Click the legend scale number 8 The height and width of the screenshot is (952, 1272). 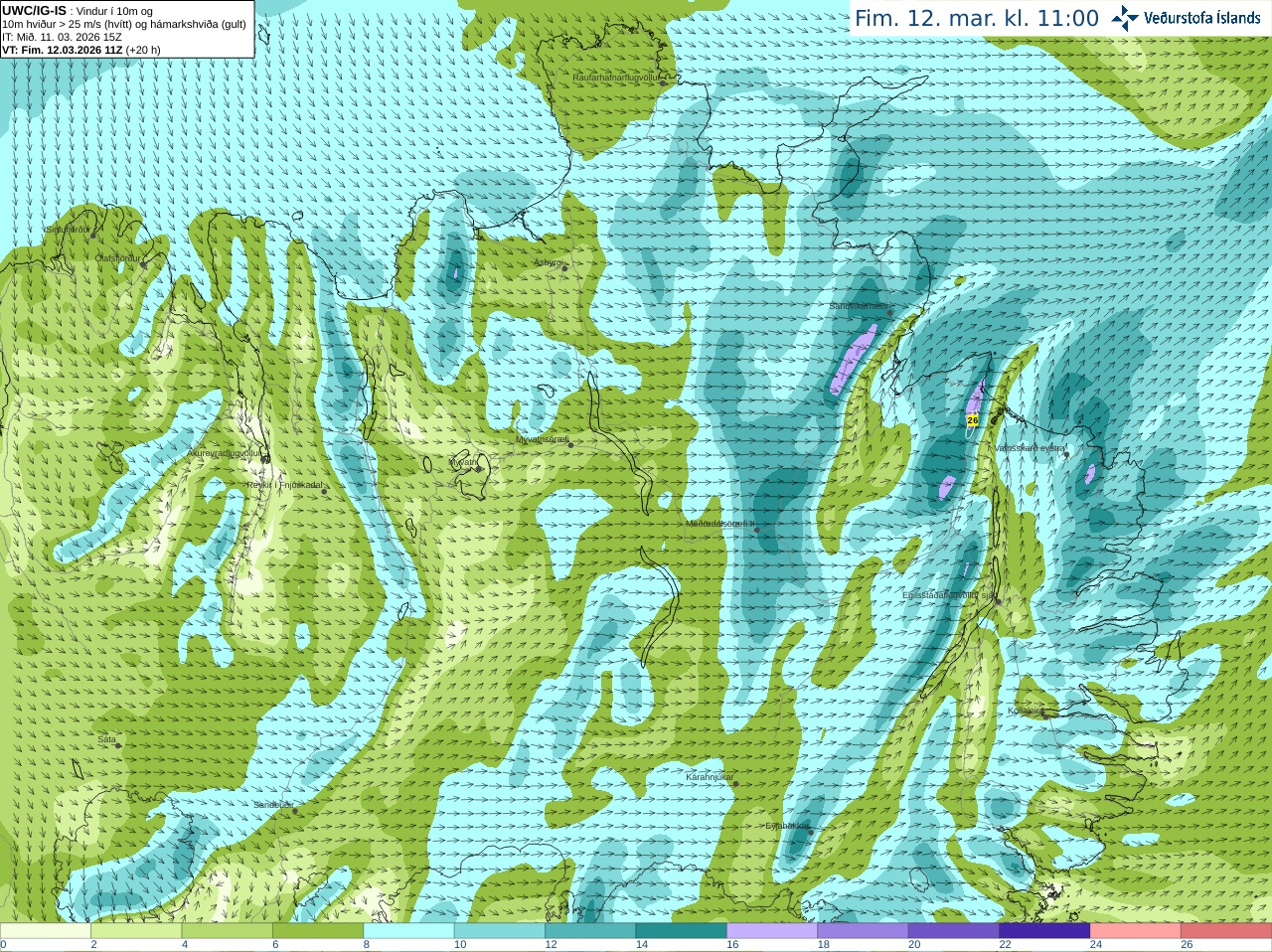pos(367,945)
